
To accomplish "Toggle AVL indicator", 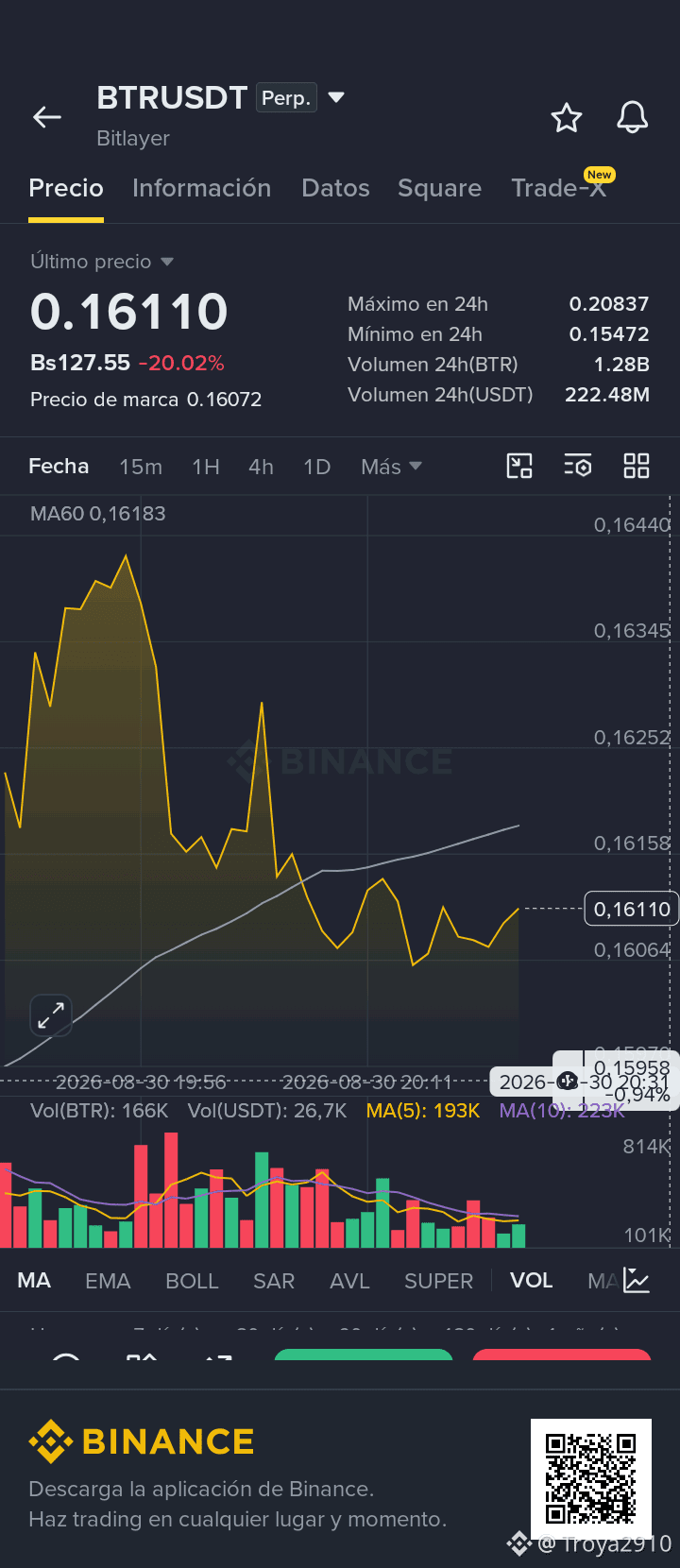I will tap(349, 1281).
